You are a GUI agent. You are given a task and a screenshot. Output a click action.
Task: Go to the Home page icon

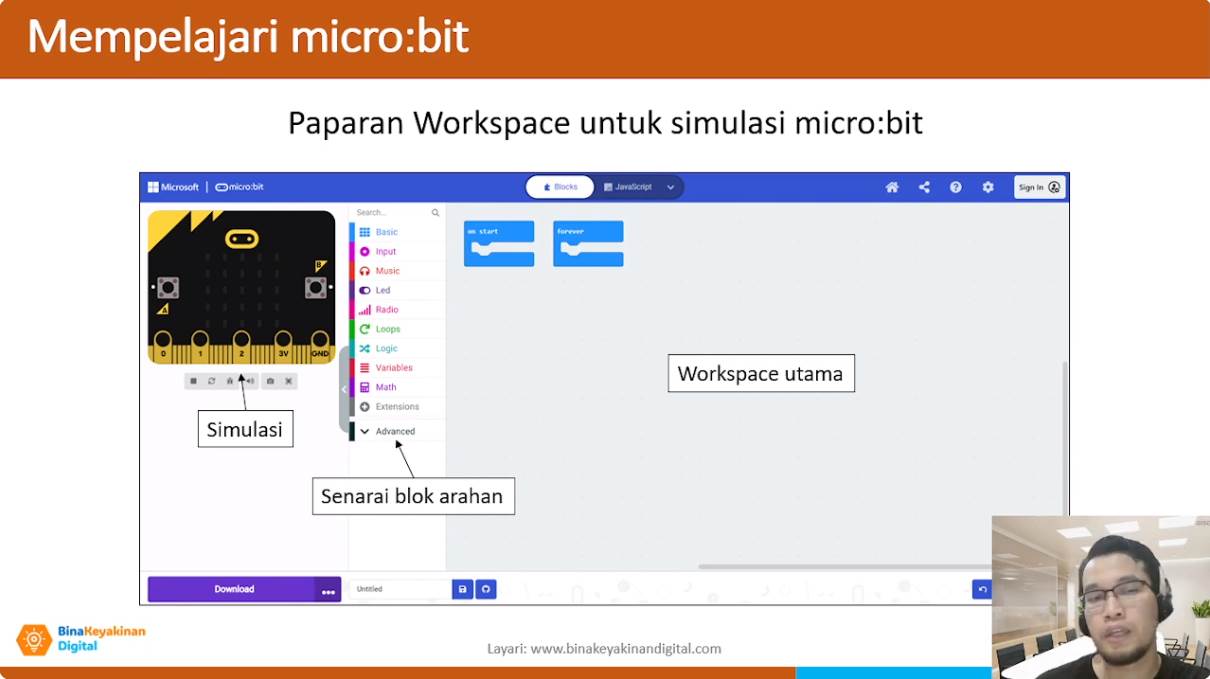click(x=892, y=187)
